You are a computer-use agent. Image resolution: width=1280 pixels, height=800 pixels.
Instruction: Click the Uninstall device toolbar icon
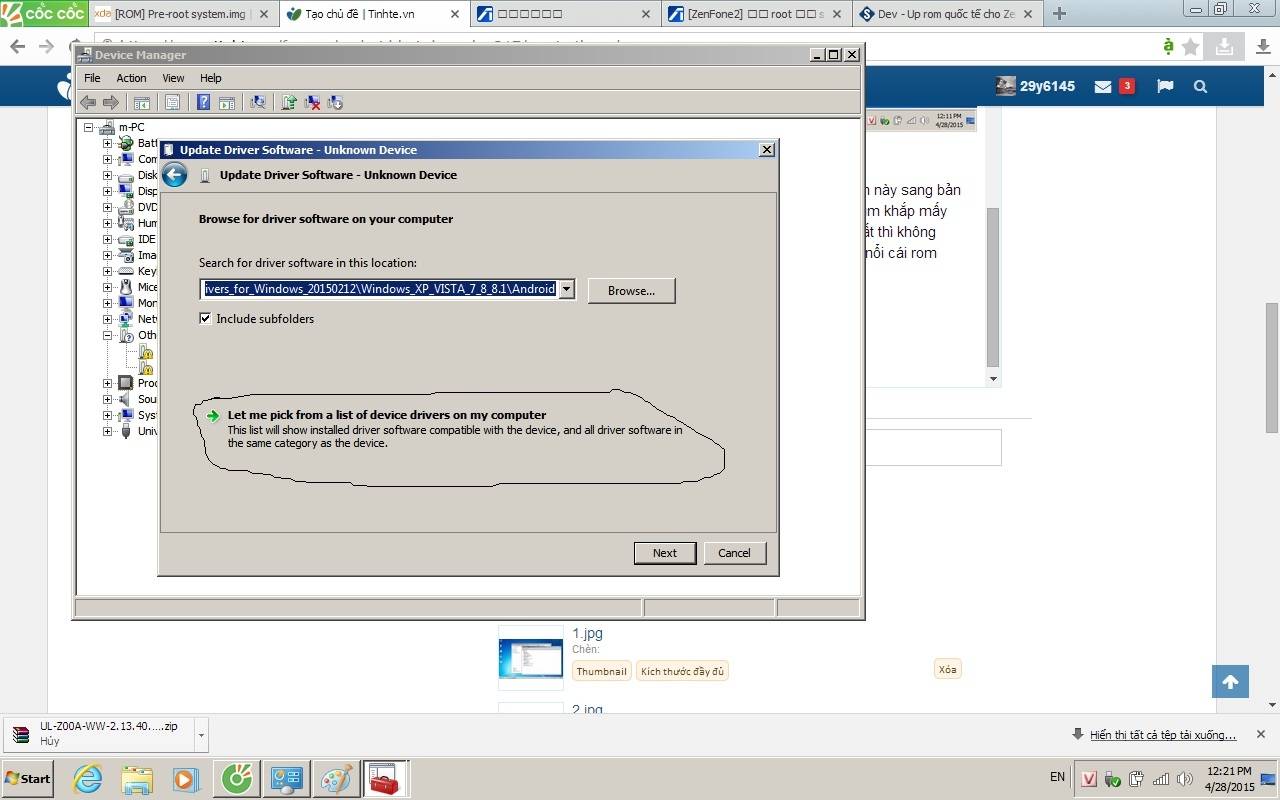point(313,102)
